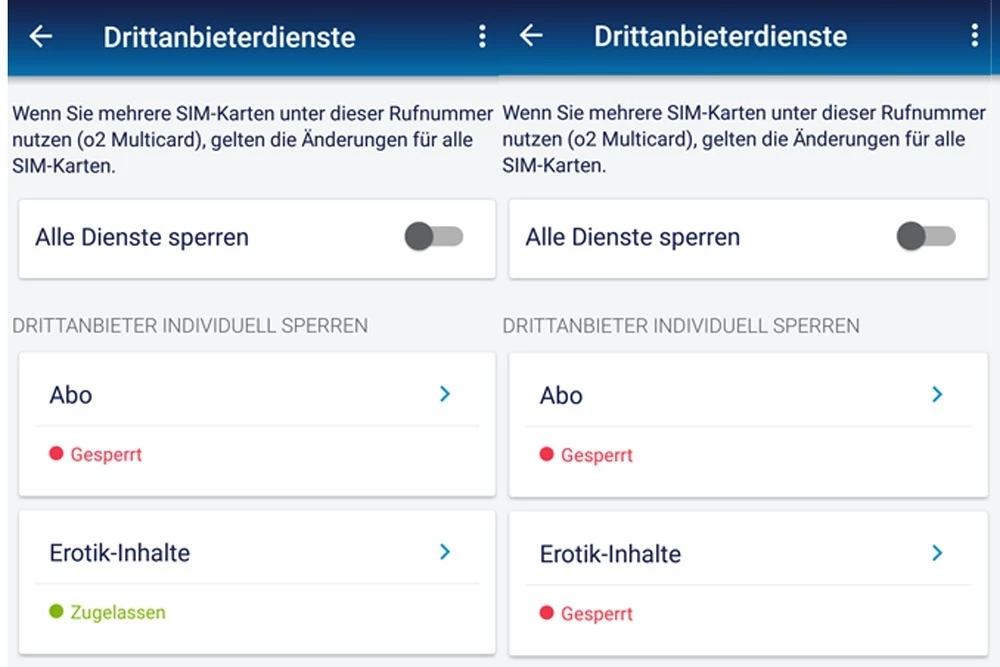Open the three-dot overflow menu on right screen
This screenshot has height=667, width=1000.
(x=974, y=36)
